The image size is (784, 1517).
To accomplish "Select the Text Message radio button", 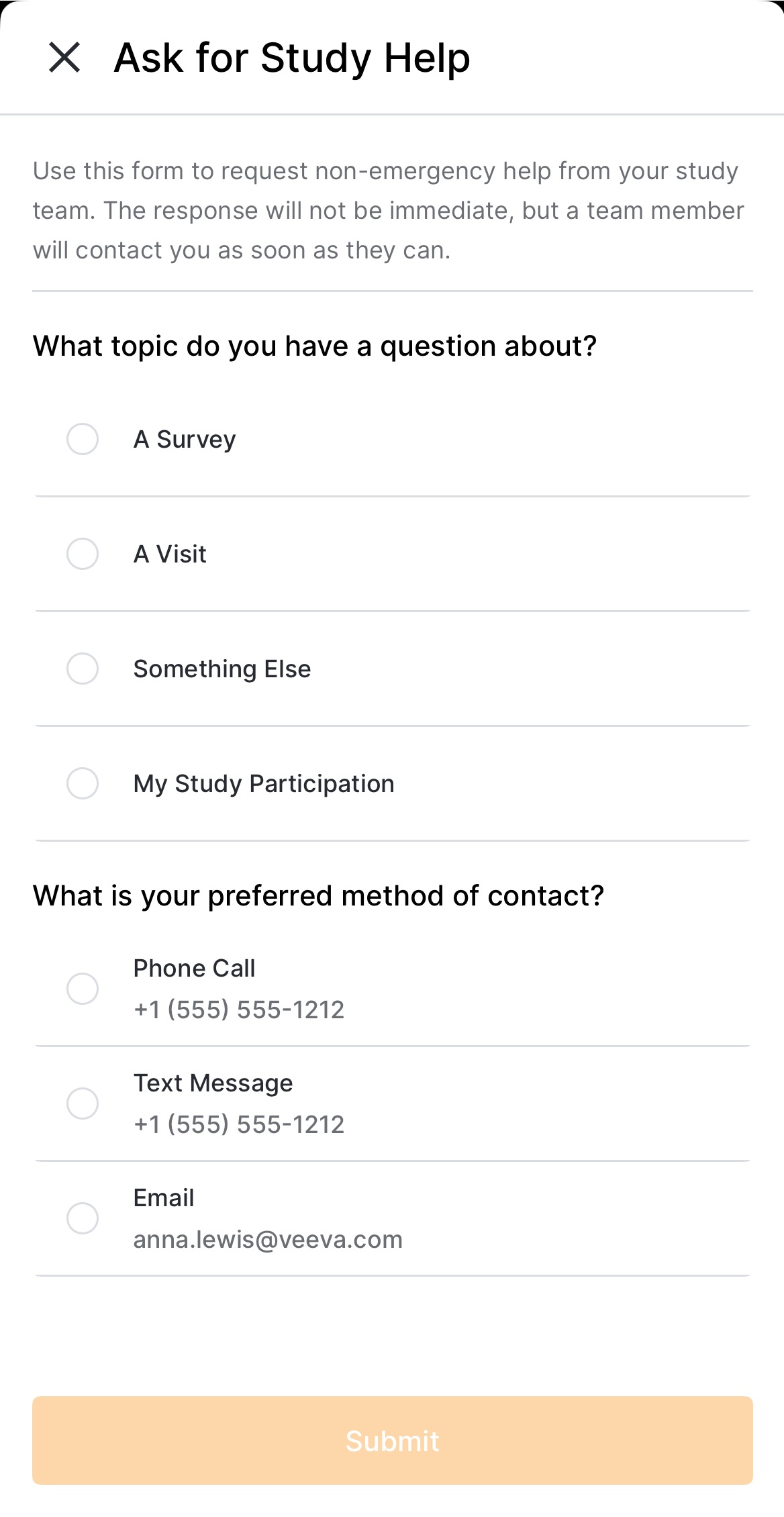I will point(83,1104).
